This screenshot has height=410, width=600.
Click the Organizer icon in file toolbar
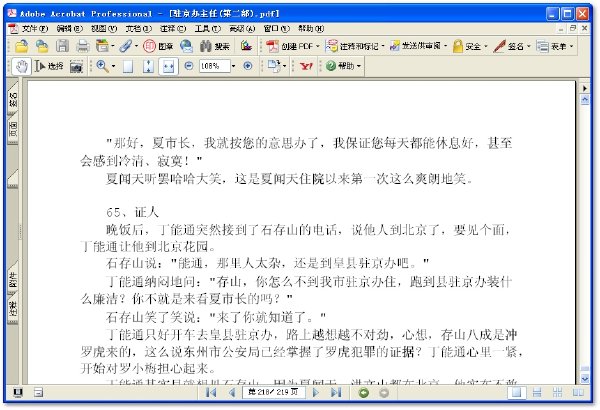[x=102, y=46]
